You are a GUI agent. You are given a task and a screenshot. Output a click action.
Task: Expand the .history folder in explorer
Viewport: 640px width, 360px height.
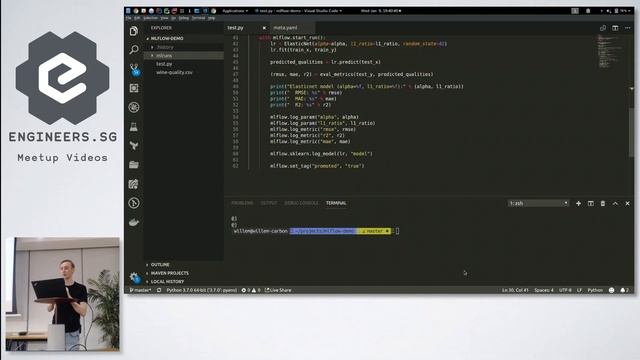184,47
